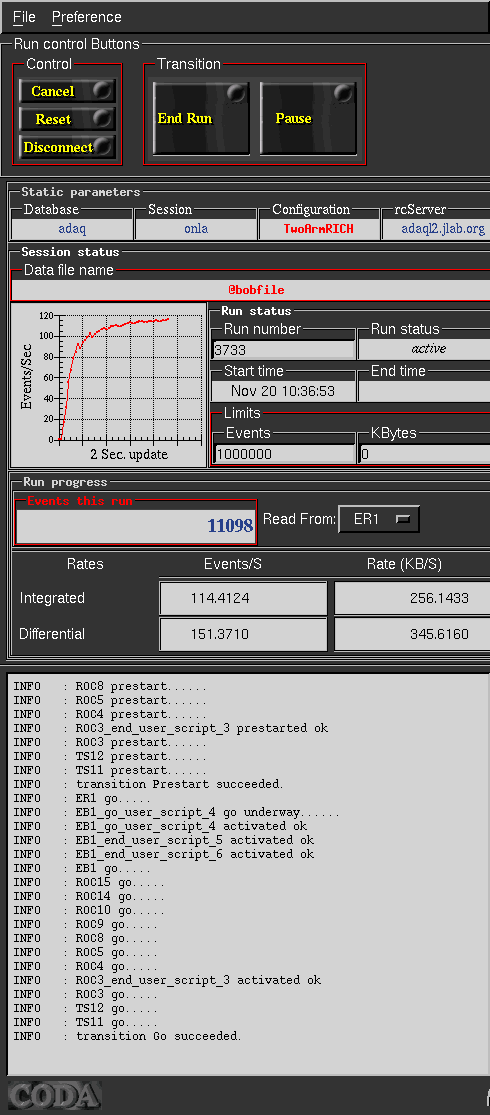Click the Events/Sec rate graph
490x1115 pixels.
[x=108, y=384]
